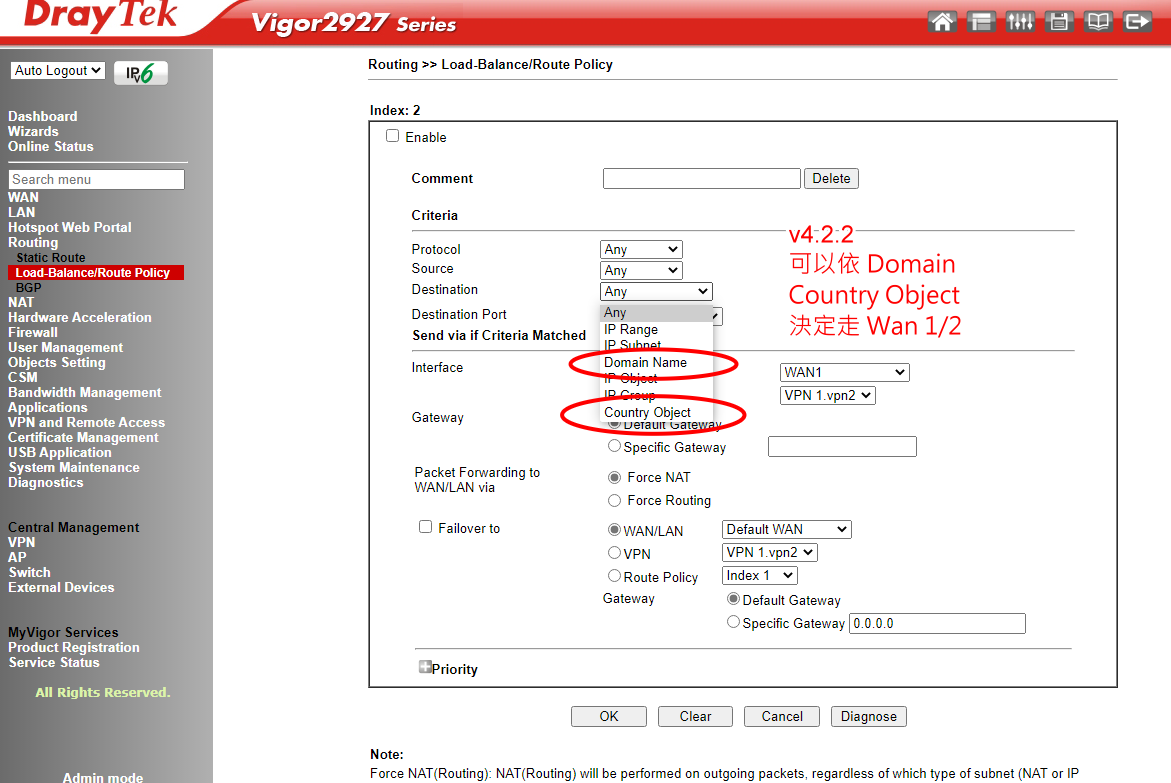Open the Protocol dropdown

click(x=641, y=249)
